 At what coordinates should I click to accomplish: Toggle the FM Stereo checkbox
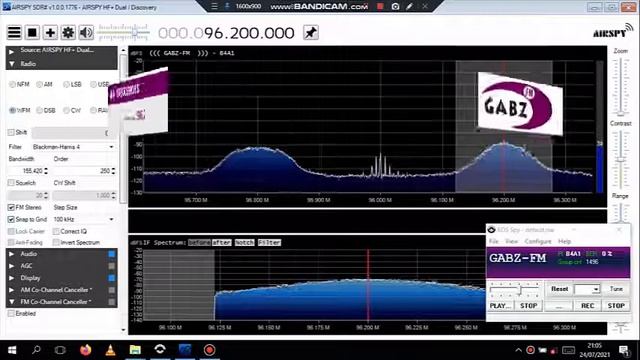tap(11, 207)
